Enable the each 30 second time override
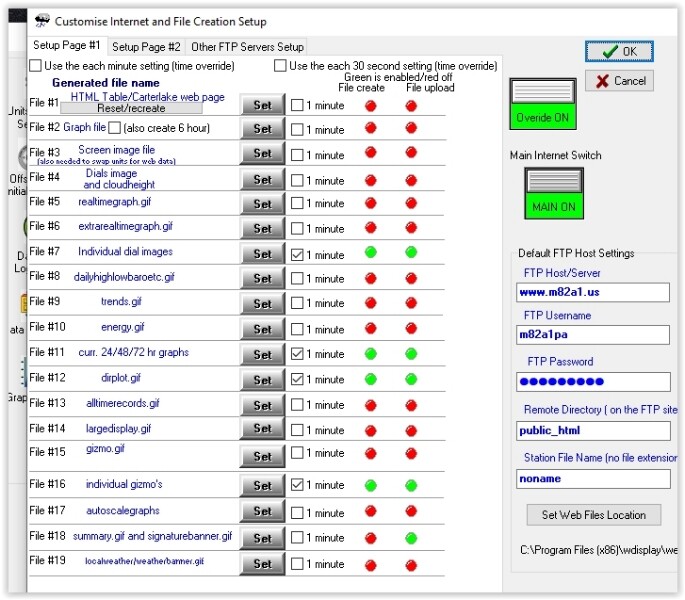The width and height of the screenshot is (685, 600). [x=280, y=66]
